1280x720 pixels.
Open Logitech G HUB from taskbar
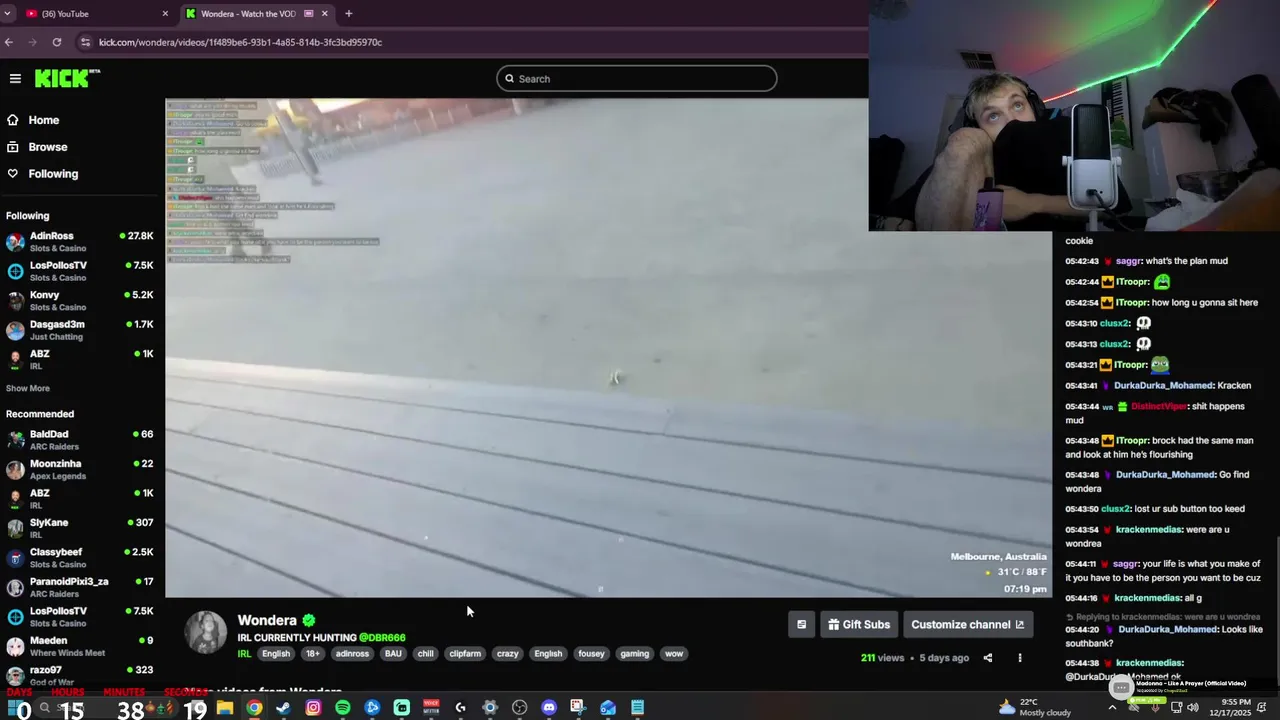[x=461, y=708]
